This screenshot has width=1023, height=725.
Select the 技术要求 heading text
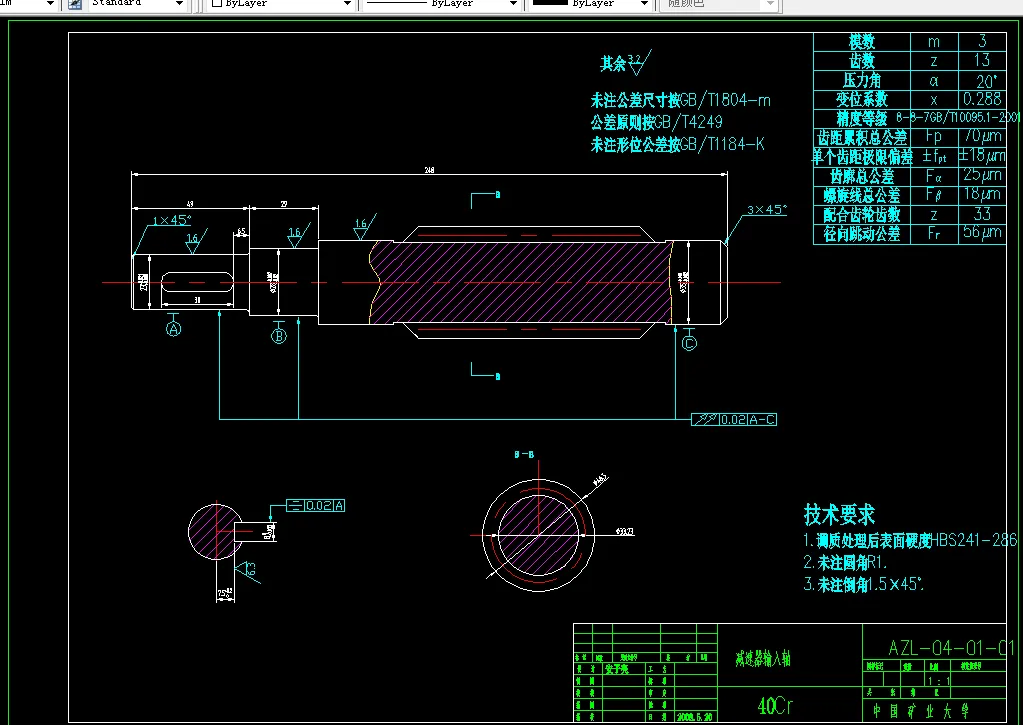point(840,515)
